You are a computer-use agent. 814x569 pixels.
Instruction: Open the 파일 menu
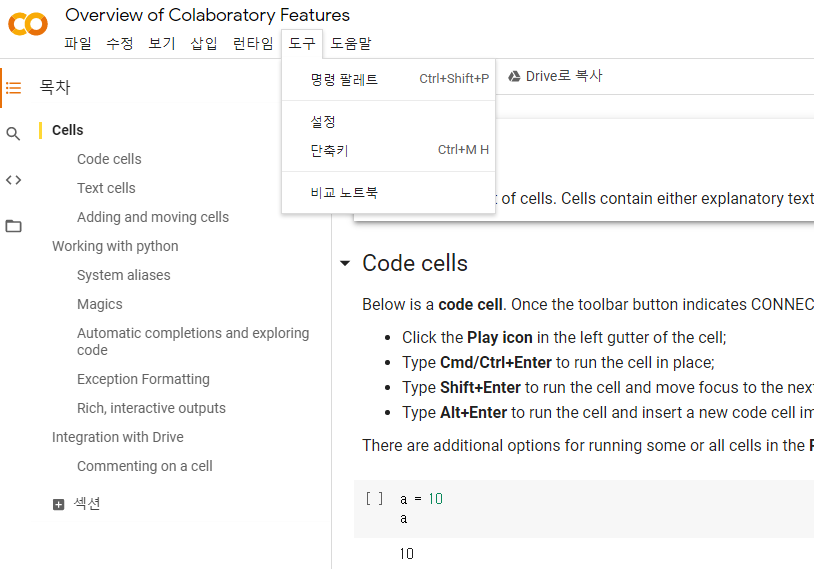[78, 44]
